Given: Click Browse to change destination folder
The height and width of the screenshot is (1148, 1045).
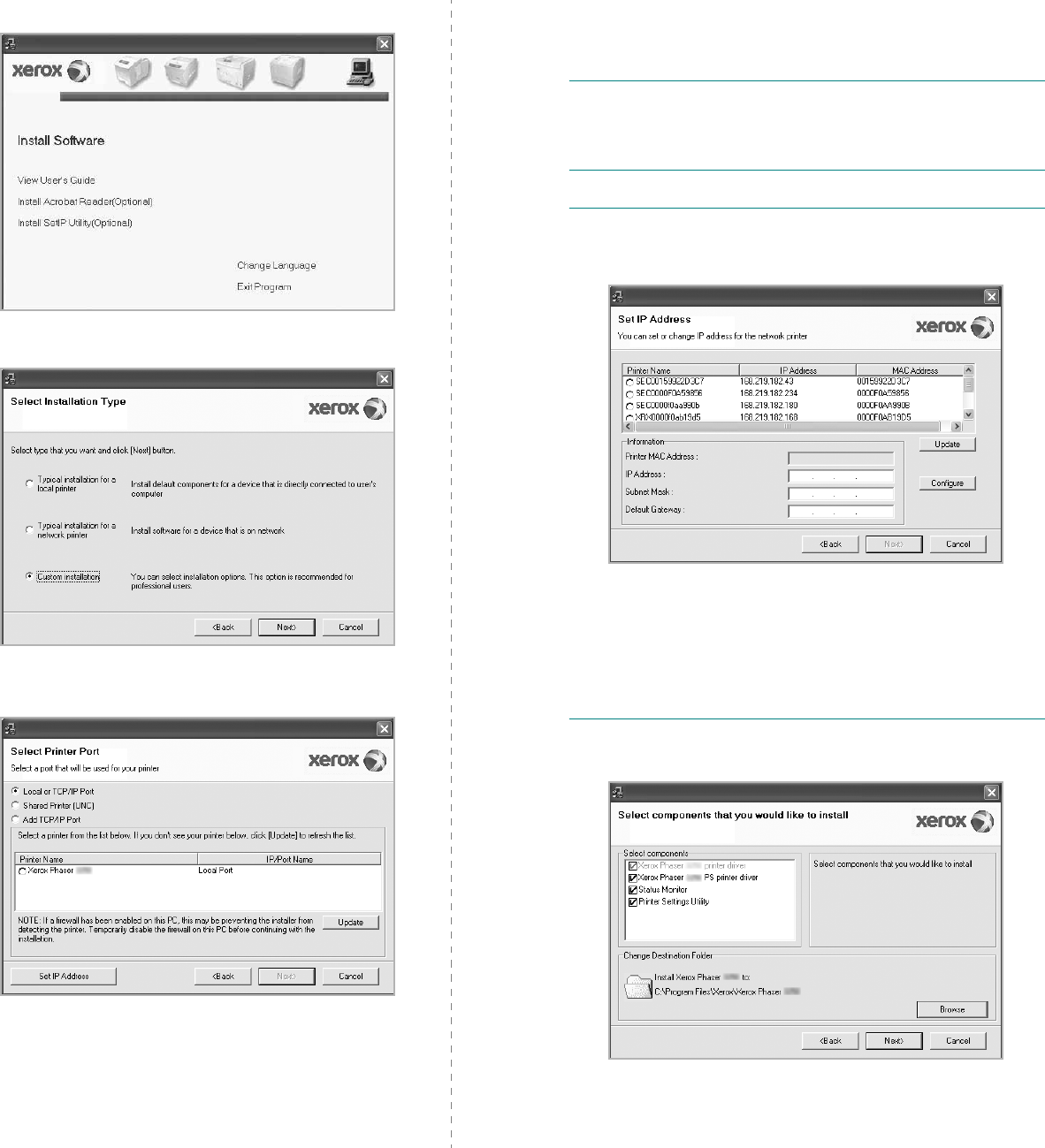Looking at the screenshot, I should click(x=951, y=1008).
